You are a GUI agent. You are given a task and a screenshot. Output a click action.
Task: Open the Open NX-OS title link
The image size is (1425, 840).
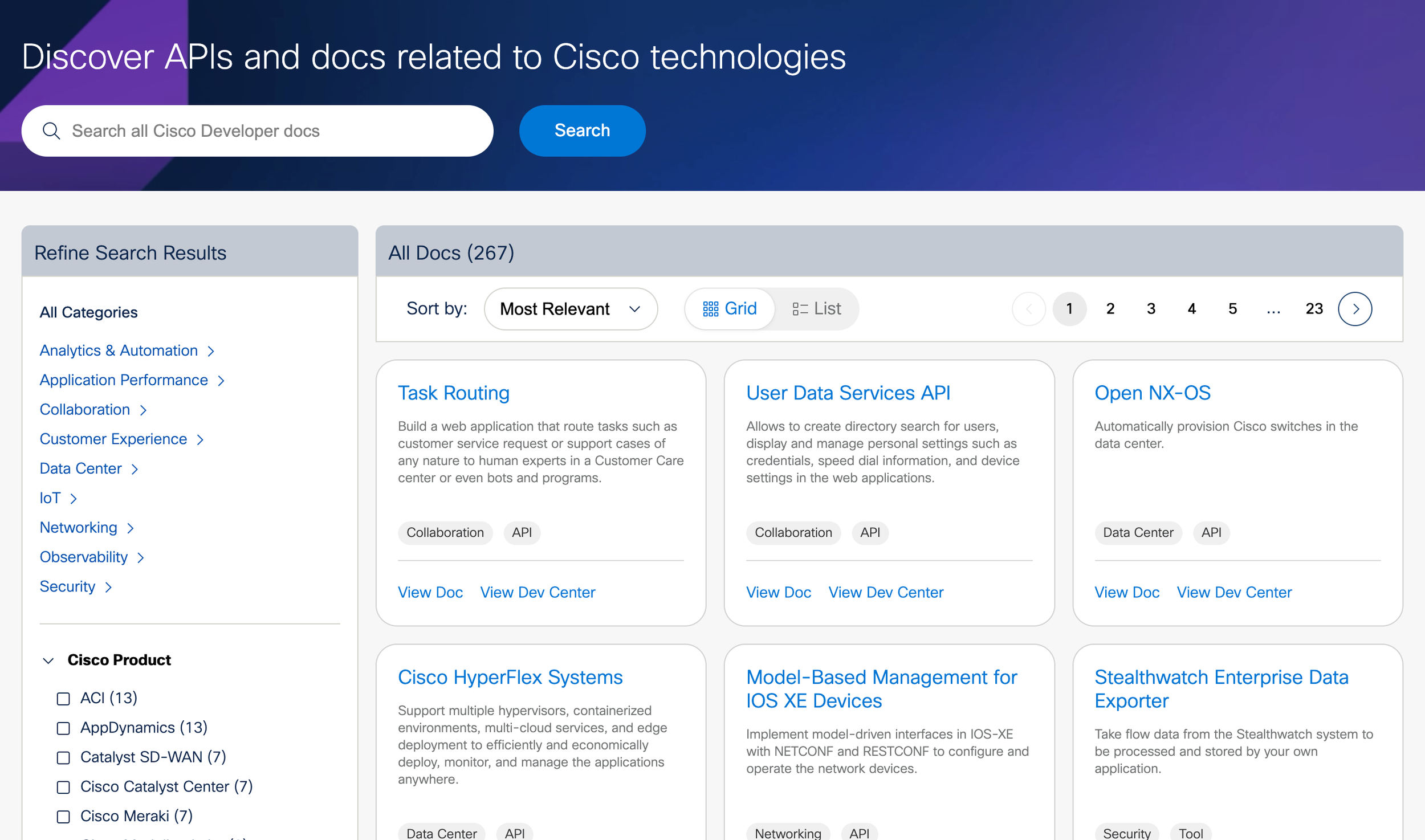pyautogui.click(x=1152, y=393)
